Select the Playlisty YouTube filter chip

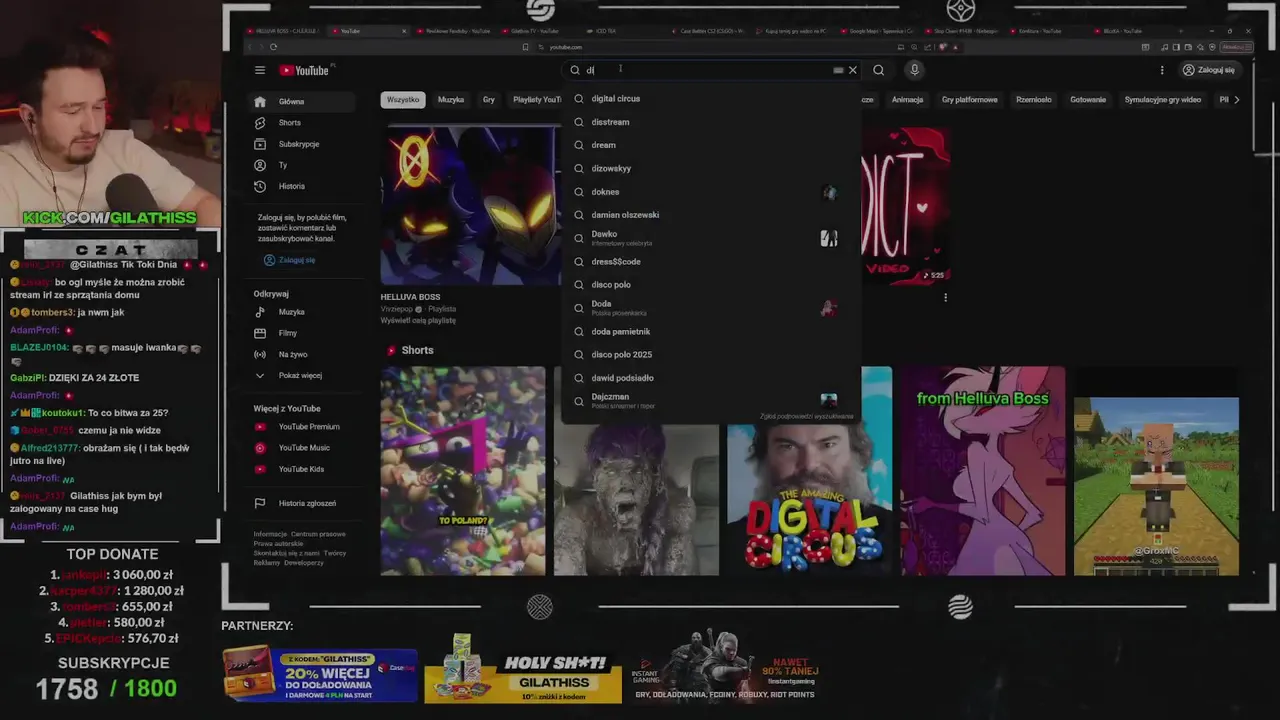click(x=535, y=100)
